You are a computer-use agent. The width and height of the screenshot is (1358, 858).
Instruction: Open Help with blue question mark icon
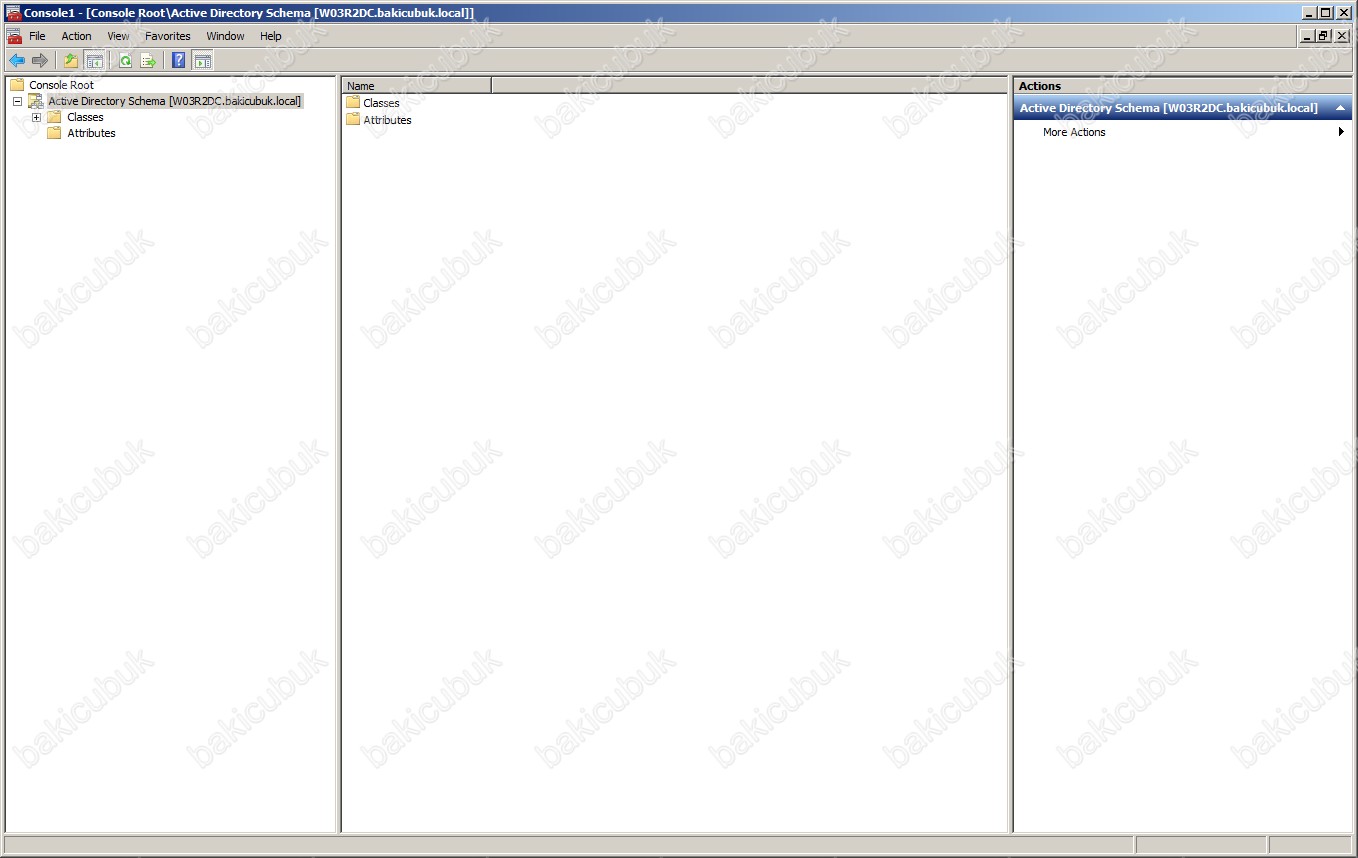point(179,61)
